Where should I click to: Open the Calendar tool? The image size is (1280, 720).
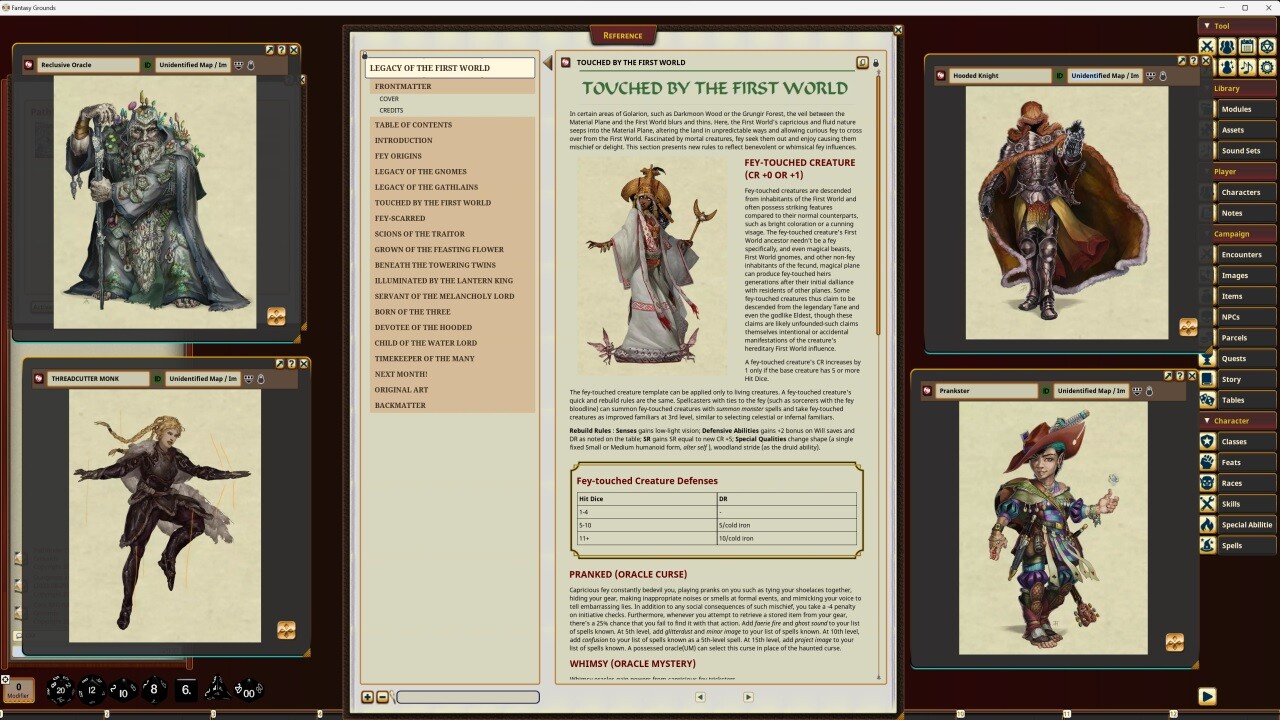click(1246, 46)
